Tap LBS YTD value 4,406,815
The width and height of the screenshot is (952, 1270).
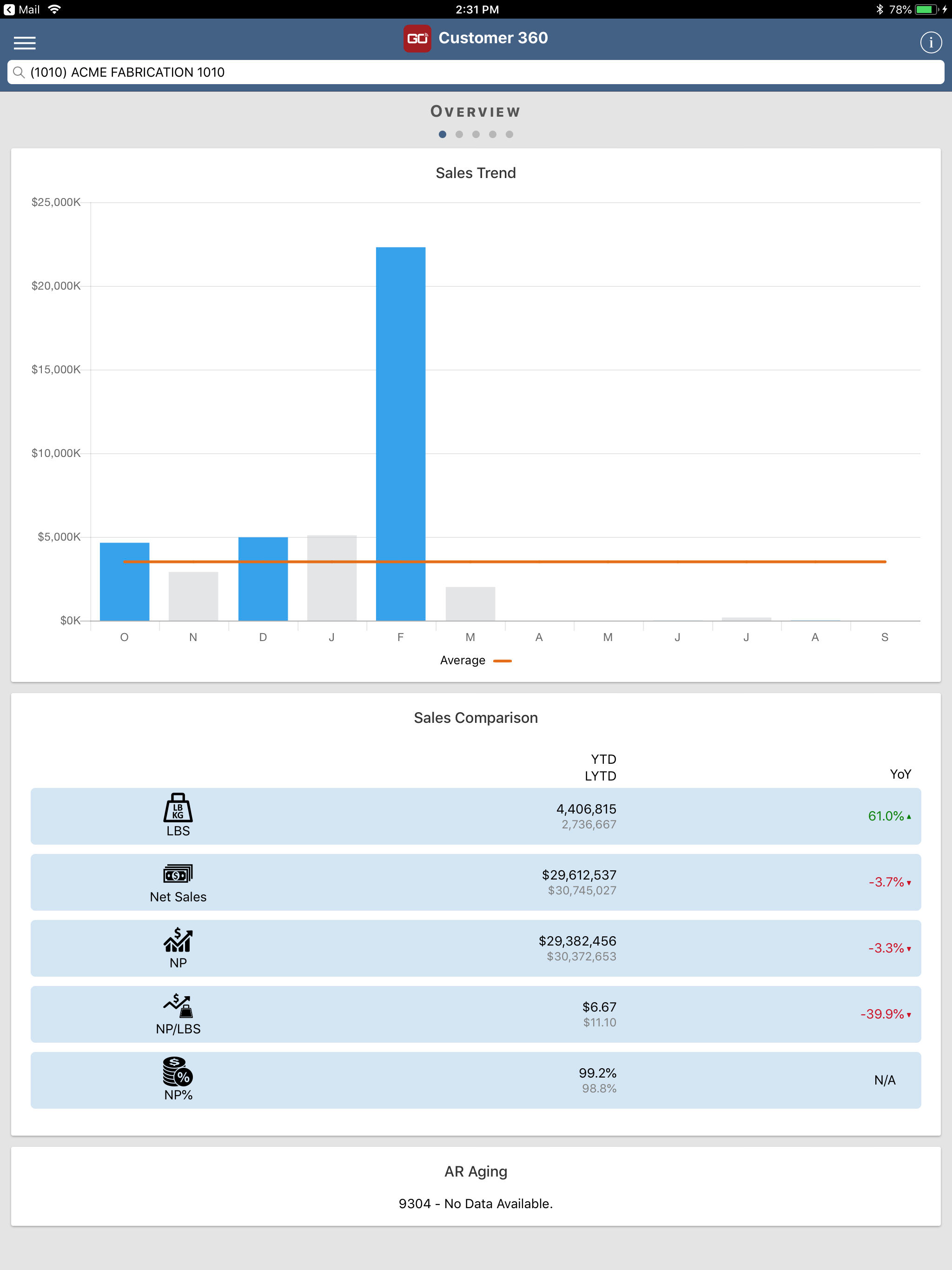tap(586, 809)
